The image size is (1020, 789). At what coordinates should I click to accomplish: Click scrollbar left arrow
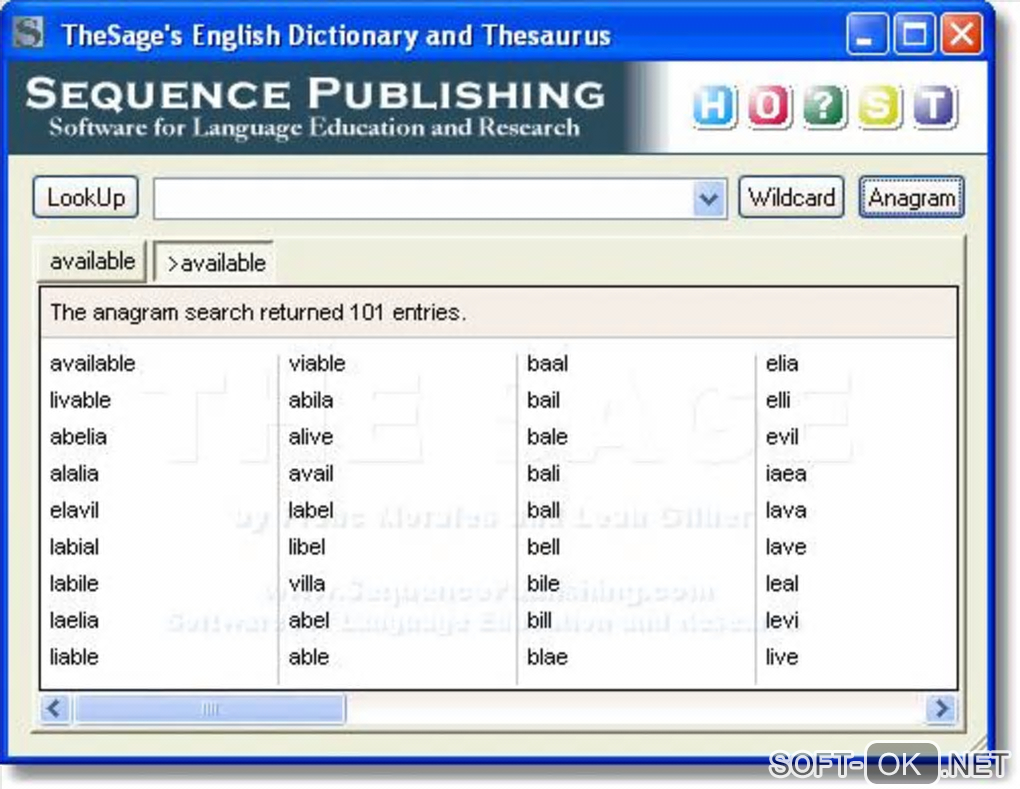(x=55, y=708)
